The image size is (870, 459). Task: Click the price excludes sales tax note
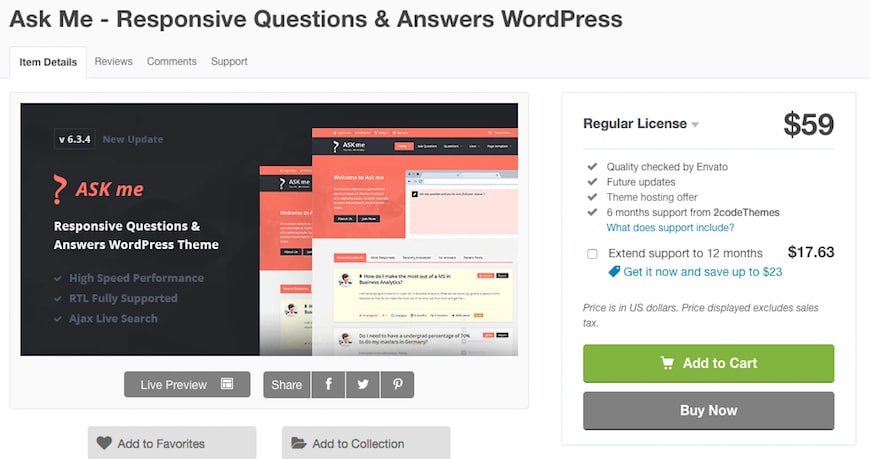point(700,315)
